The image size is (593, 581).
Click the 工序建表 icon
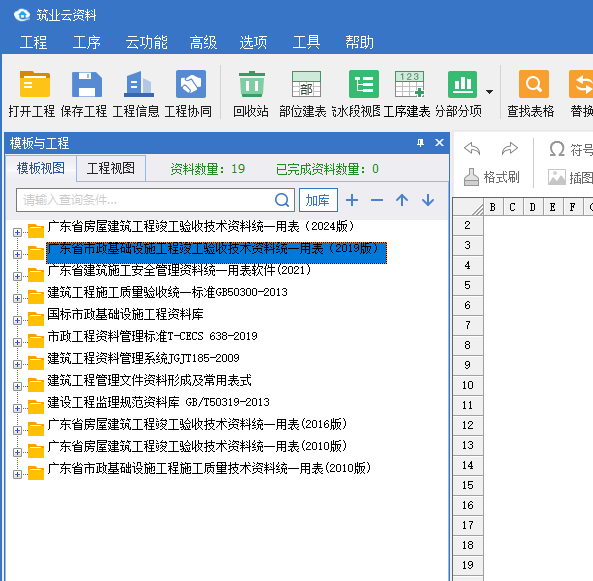[x=409, y=84]
